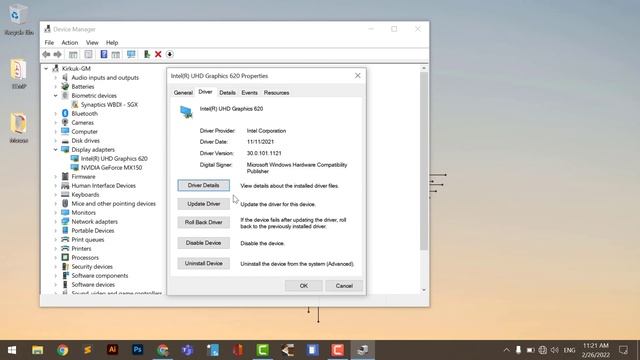Open Adobe Illustrator from the taskbar

(112, 350)
